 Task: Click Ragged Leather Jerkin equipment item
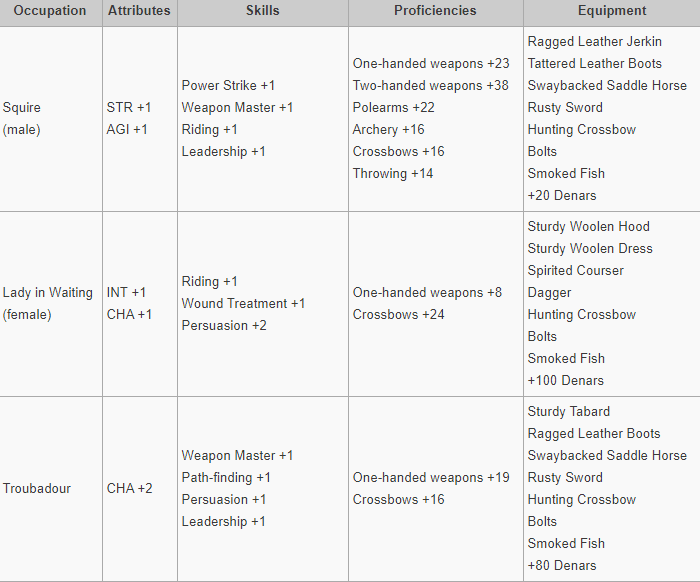coord(594,42)
